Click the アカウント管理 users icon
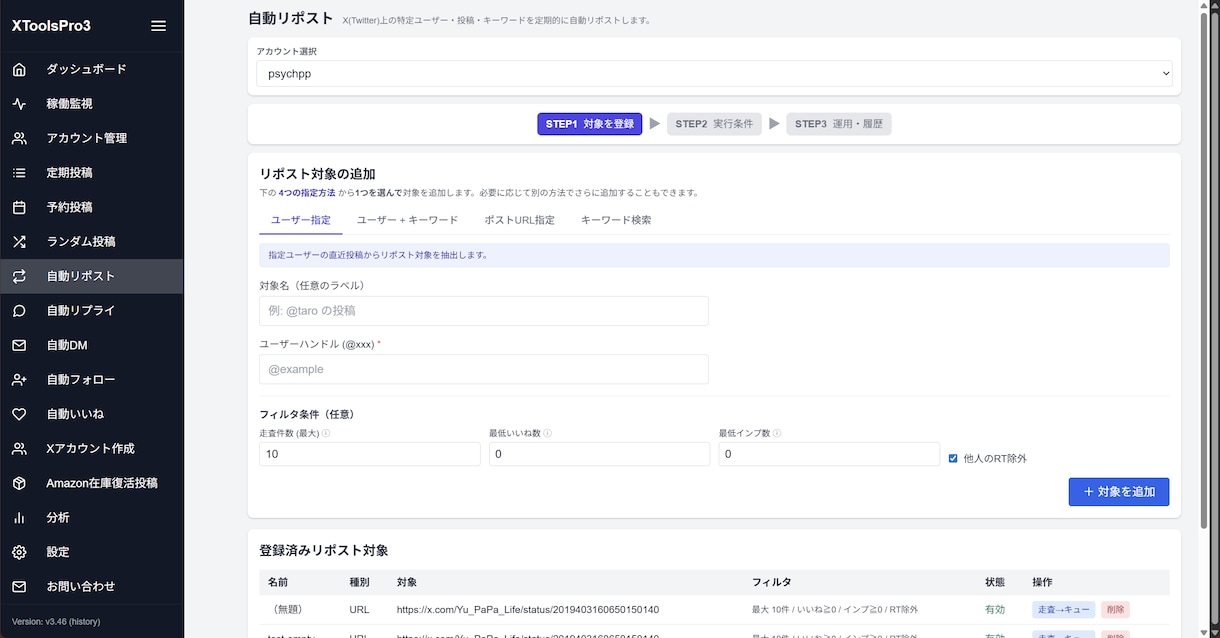The width and height of the screenshot is (1220, 638). pyautogui.click(x=19, y=138)
